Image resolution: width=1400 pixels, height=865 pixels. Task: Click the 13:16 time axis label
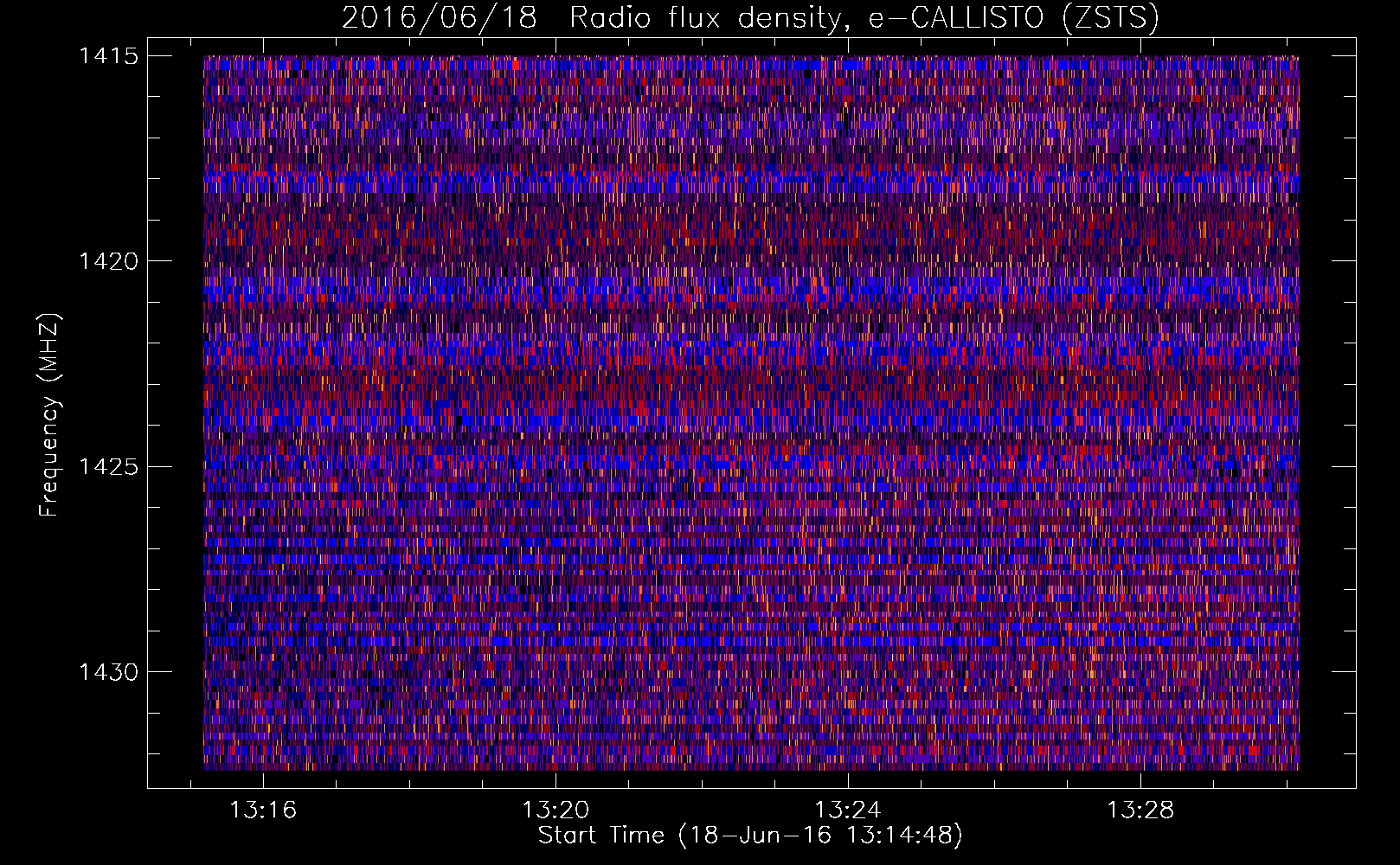coord(262,810)
